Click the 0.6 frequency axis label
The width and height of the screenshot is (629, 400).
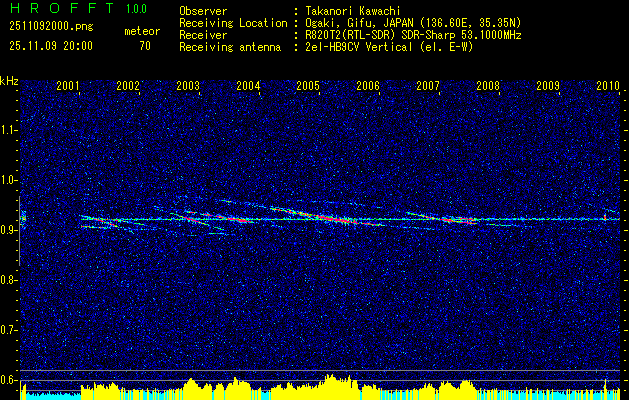[8, 380]
